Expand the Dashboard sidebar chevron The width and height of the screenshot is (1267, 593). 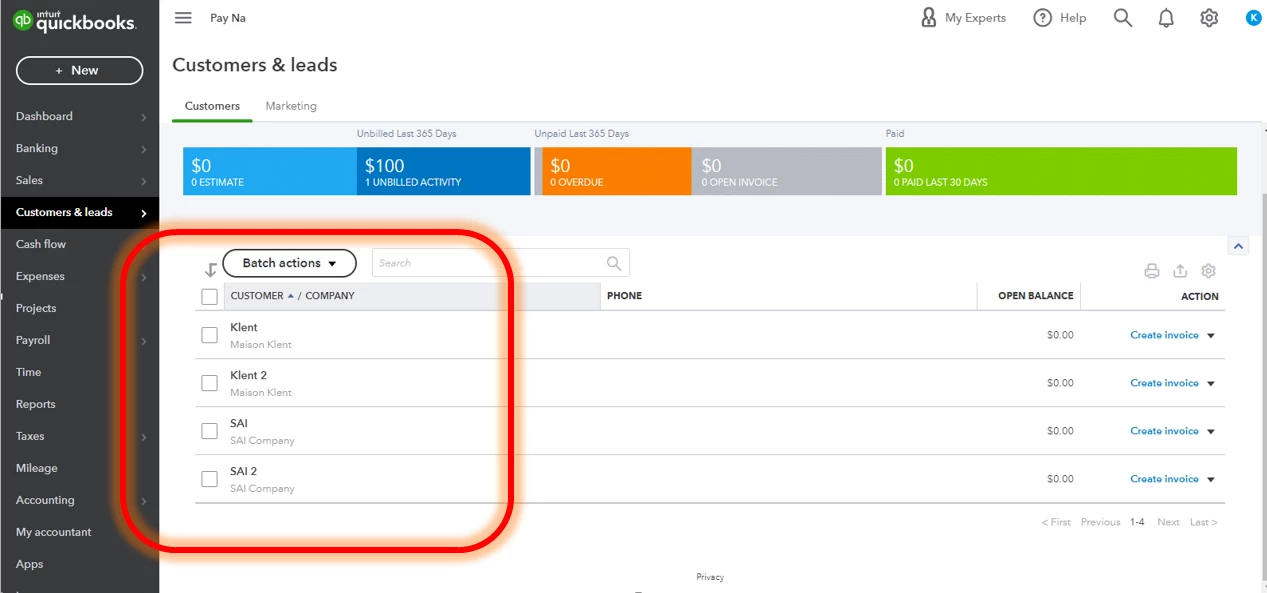144,117
